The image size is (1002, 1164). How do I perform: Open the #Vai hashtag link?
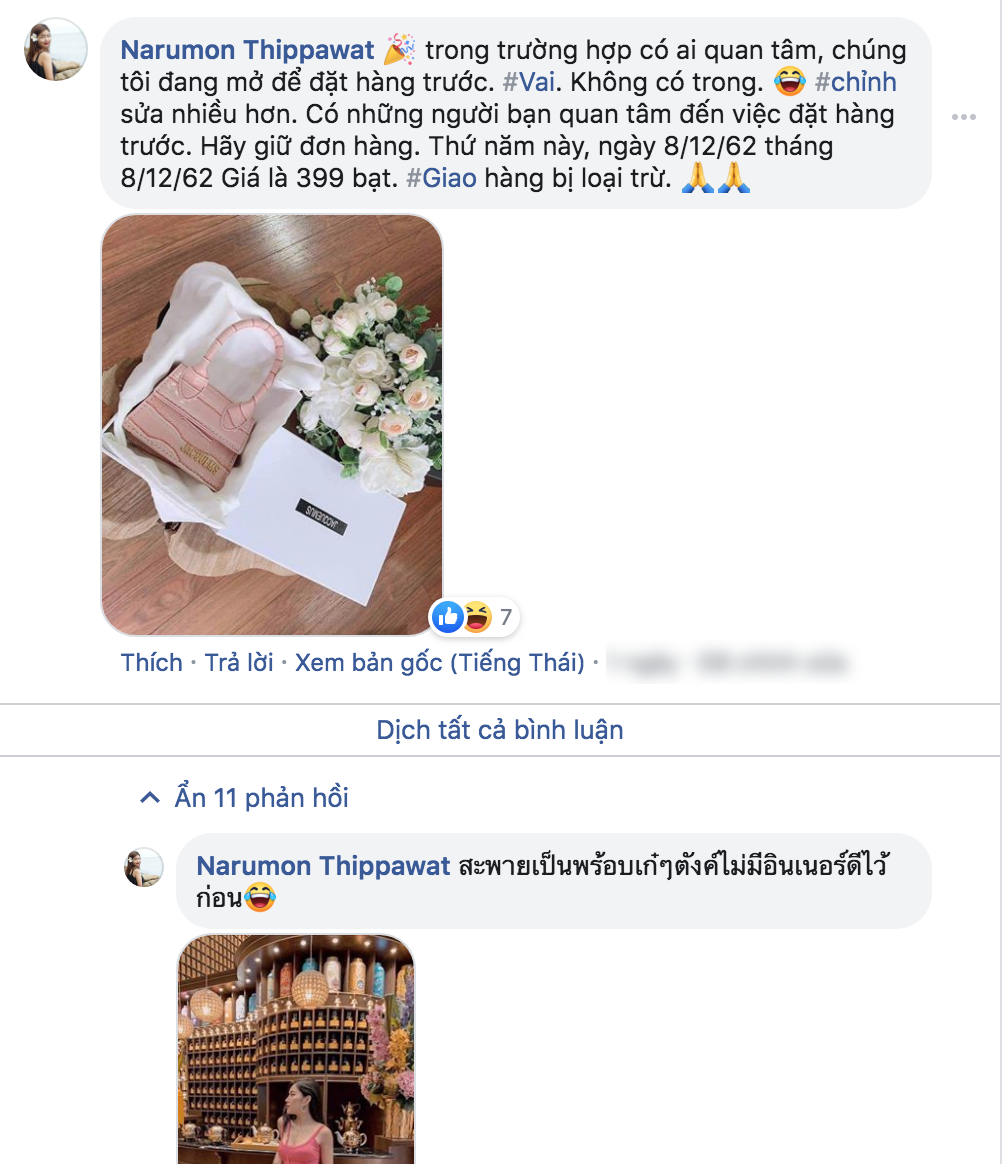(x=528, y=82)
